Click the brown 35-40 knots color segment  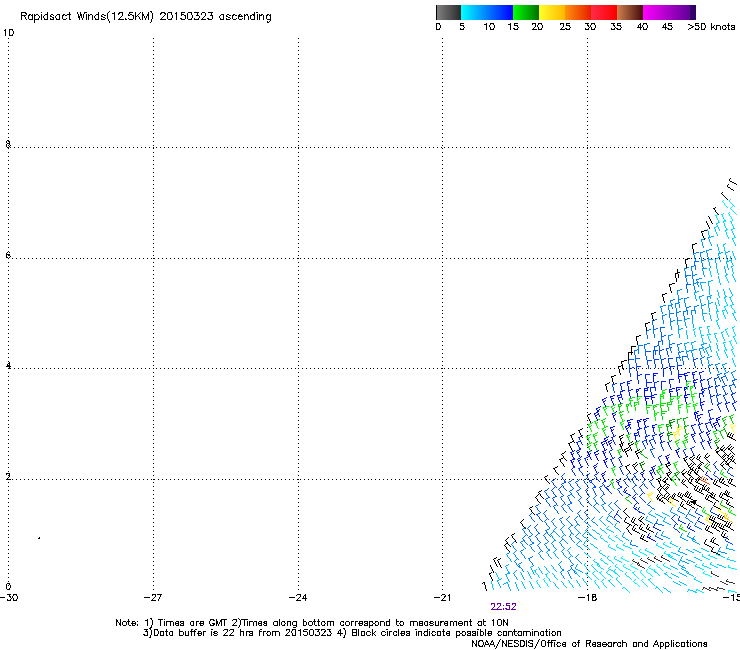point(630,12)
